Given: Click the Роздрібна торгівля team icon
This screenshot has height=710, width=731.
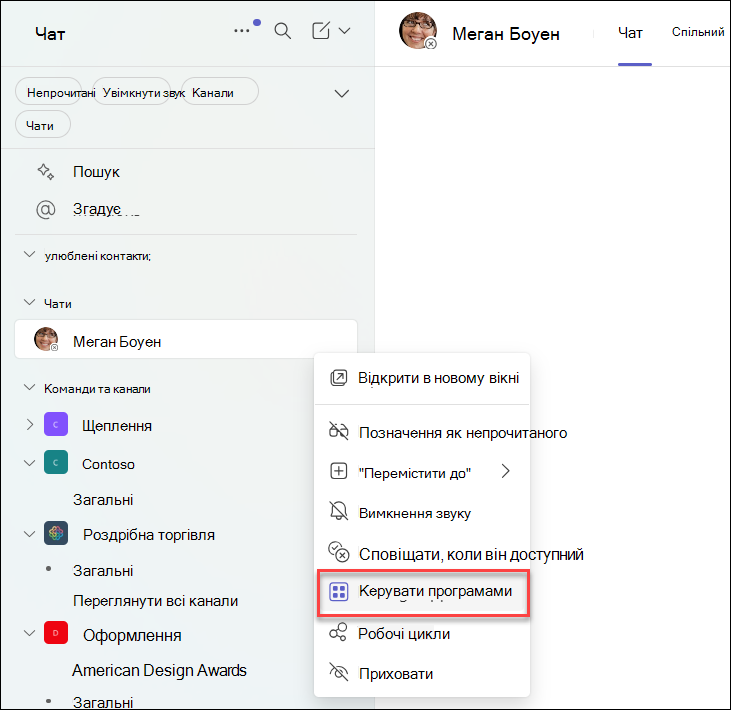Looking at the screenshot, I should [56, 533].
